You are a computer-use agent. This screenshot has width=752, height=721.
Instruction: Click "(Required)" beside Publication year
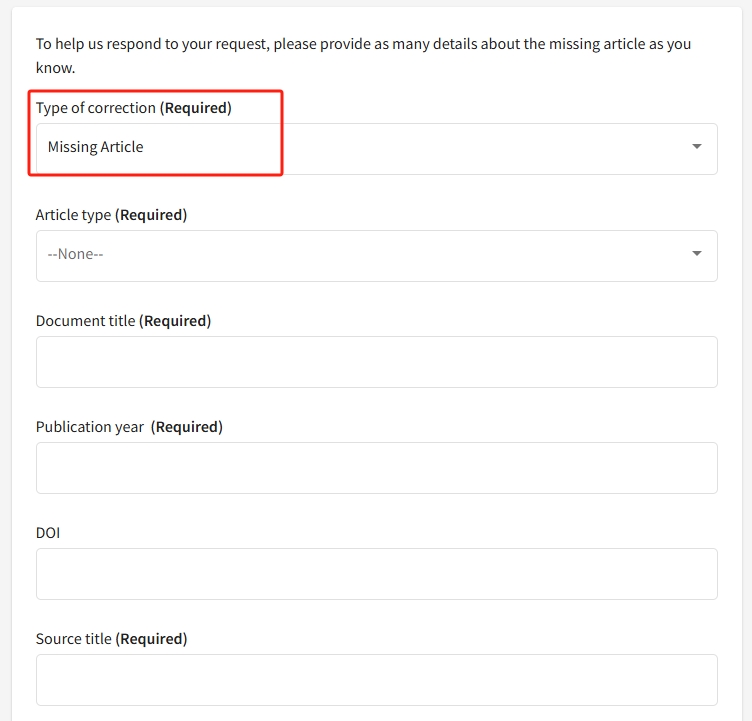click(187, 427)
